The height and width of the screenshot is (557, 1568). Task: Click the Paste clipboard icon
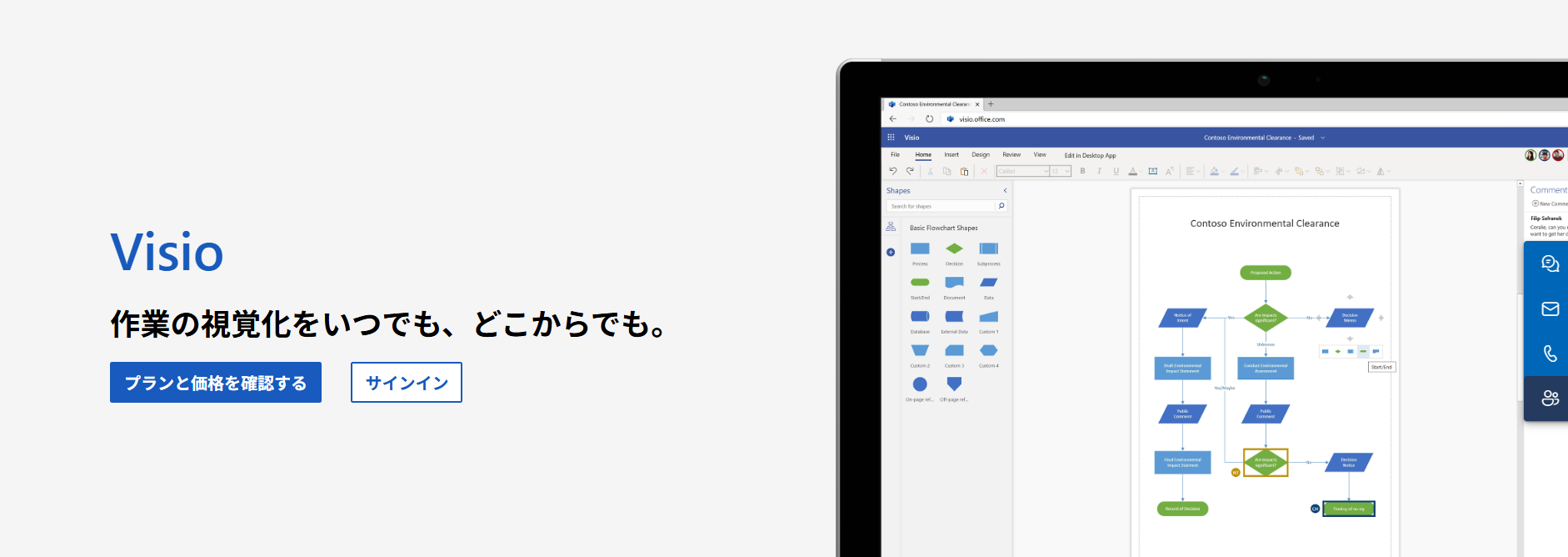(x=964, y=171)
